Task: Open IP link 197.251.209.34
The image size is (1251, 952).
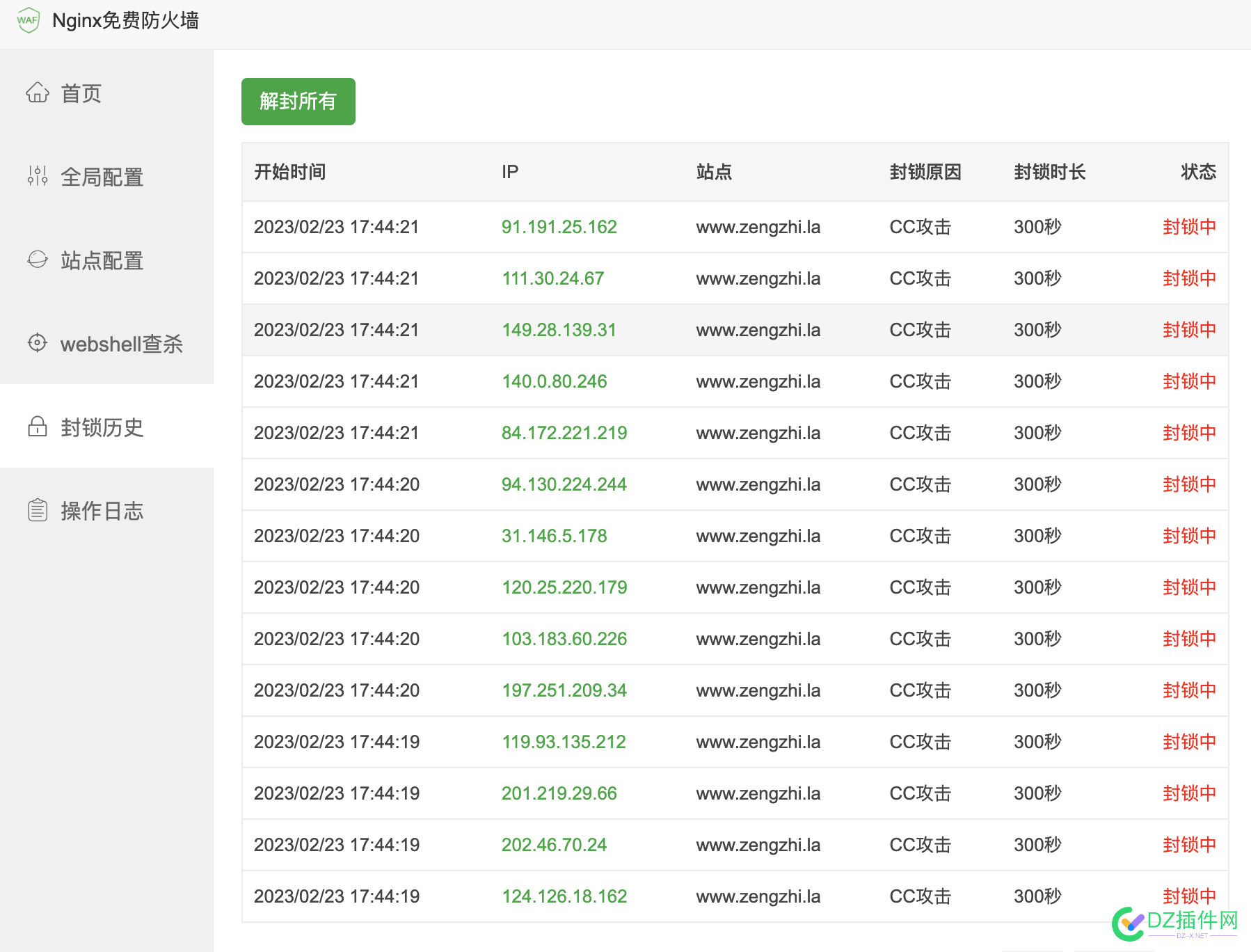Action: click(x=564, y=690)
